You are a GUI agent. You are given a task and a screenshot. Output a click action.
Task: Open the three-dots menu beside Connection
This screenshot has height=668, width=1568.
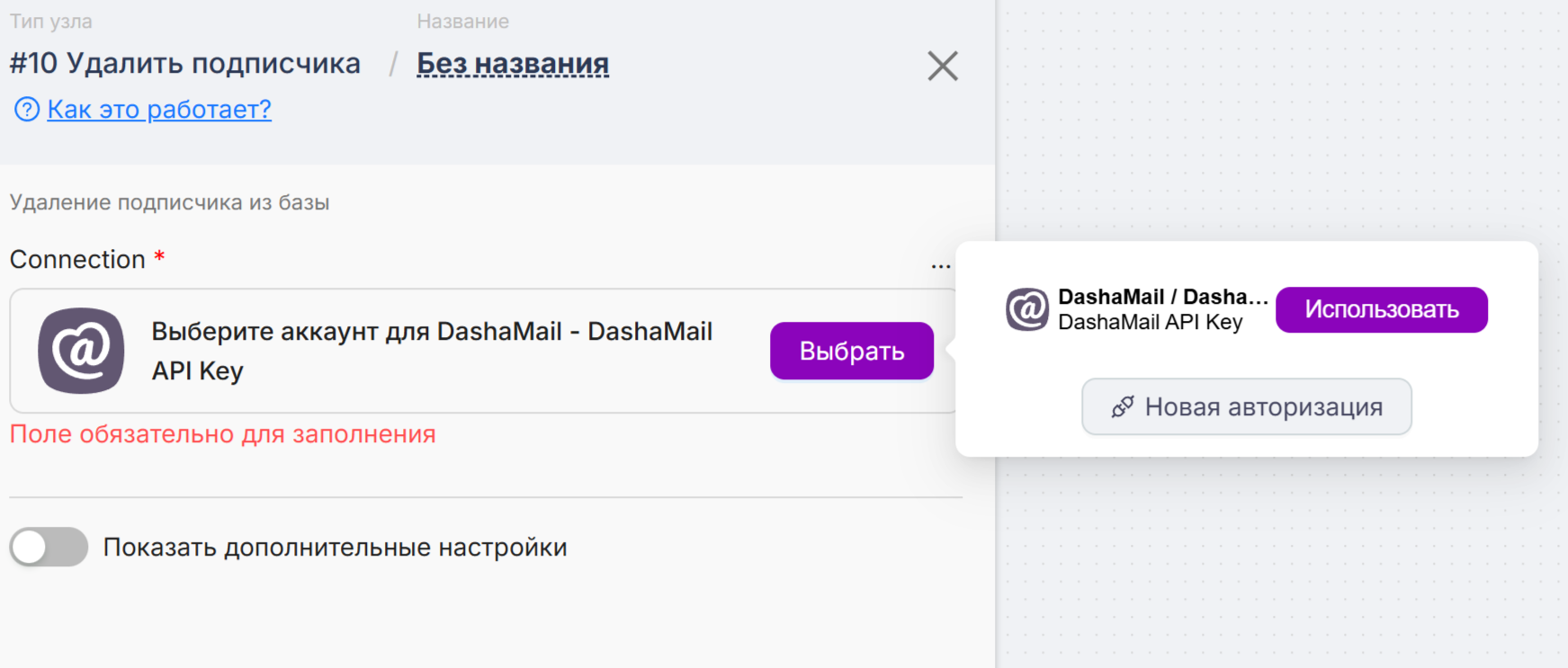point(940,264)
